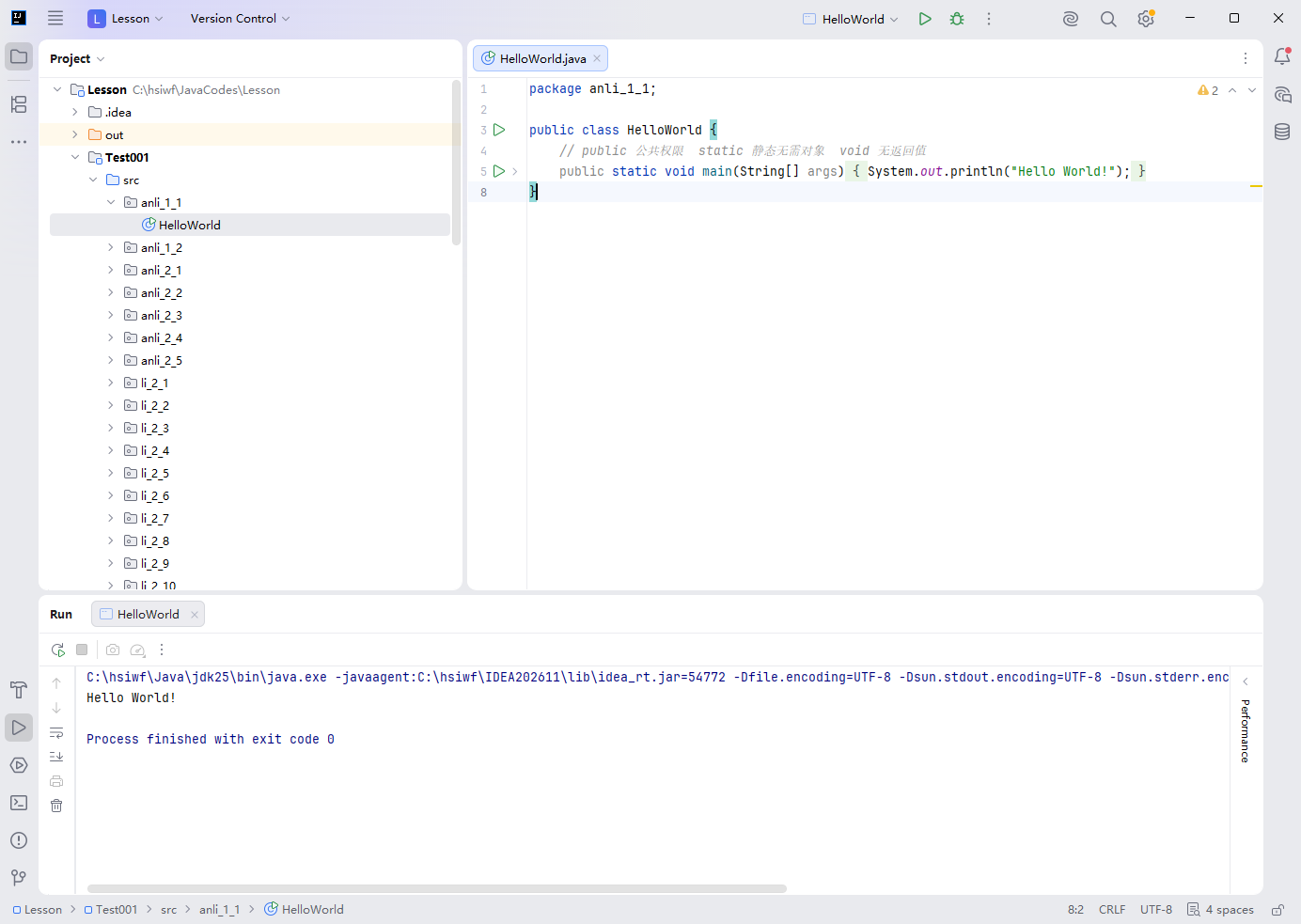Open the Lesson project dropdown
Viewport: 1301px width, 924px height.
tap(125, 19)
